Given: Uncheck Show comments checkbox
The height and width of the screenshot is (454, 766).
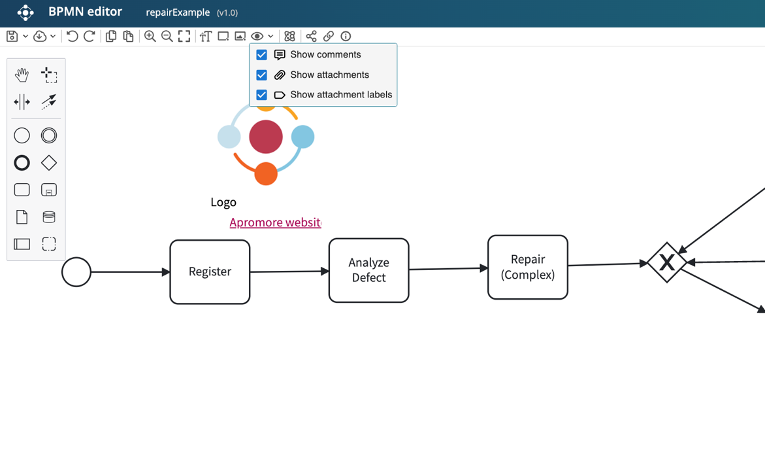Looking at the screenshot, I should point(262,55).
